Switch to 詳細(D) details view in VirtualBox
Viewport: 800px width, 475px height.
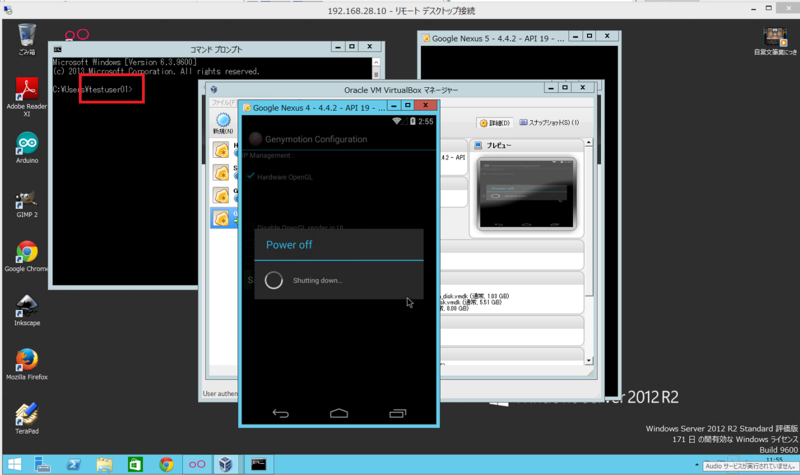coord(494,123)
